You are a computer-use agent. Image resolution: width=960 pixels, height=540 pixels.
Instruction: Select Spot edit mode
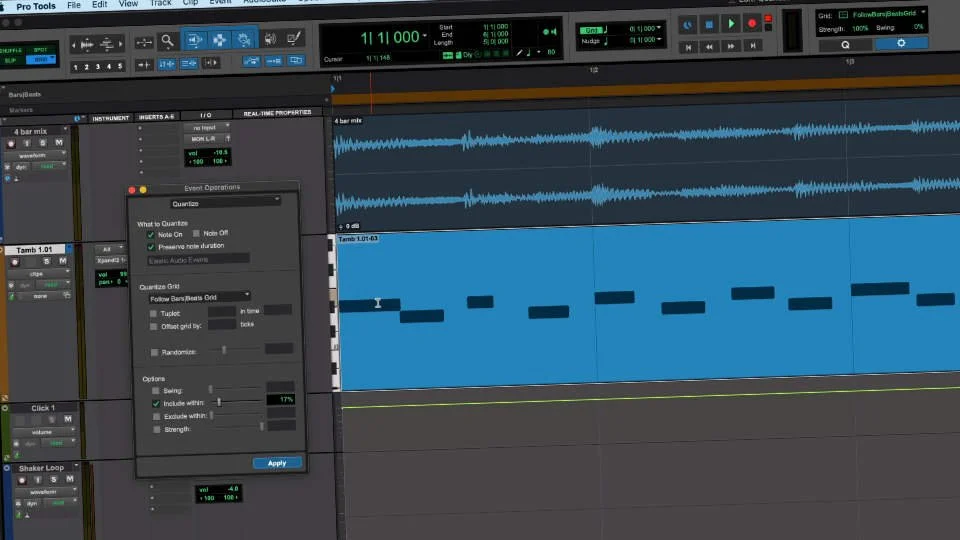click(x=40, y=50)
